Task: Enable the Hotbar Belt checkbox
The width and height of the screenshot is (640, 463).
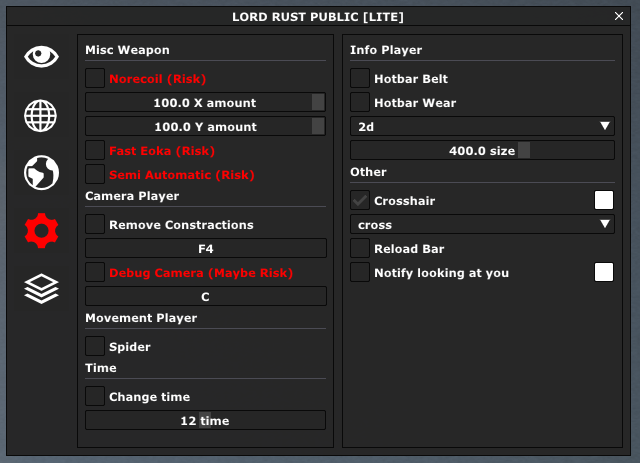Action: point(360,78)
